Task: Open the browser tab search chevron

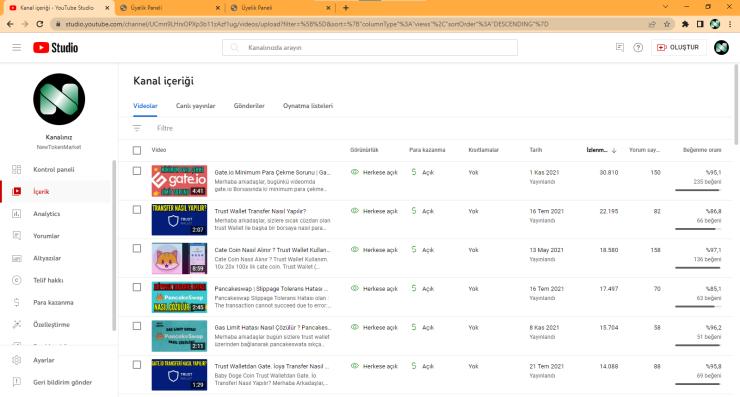Action: pyautogui.click(x=665, y=7)
